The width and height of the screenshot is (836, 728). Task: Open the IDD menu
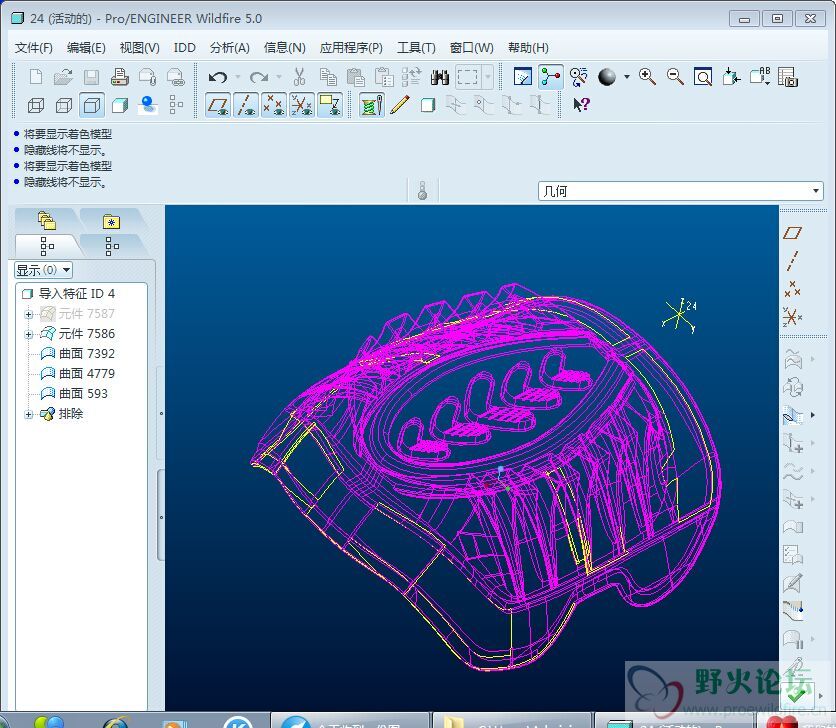[184, 48]
